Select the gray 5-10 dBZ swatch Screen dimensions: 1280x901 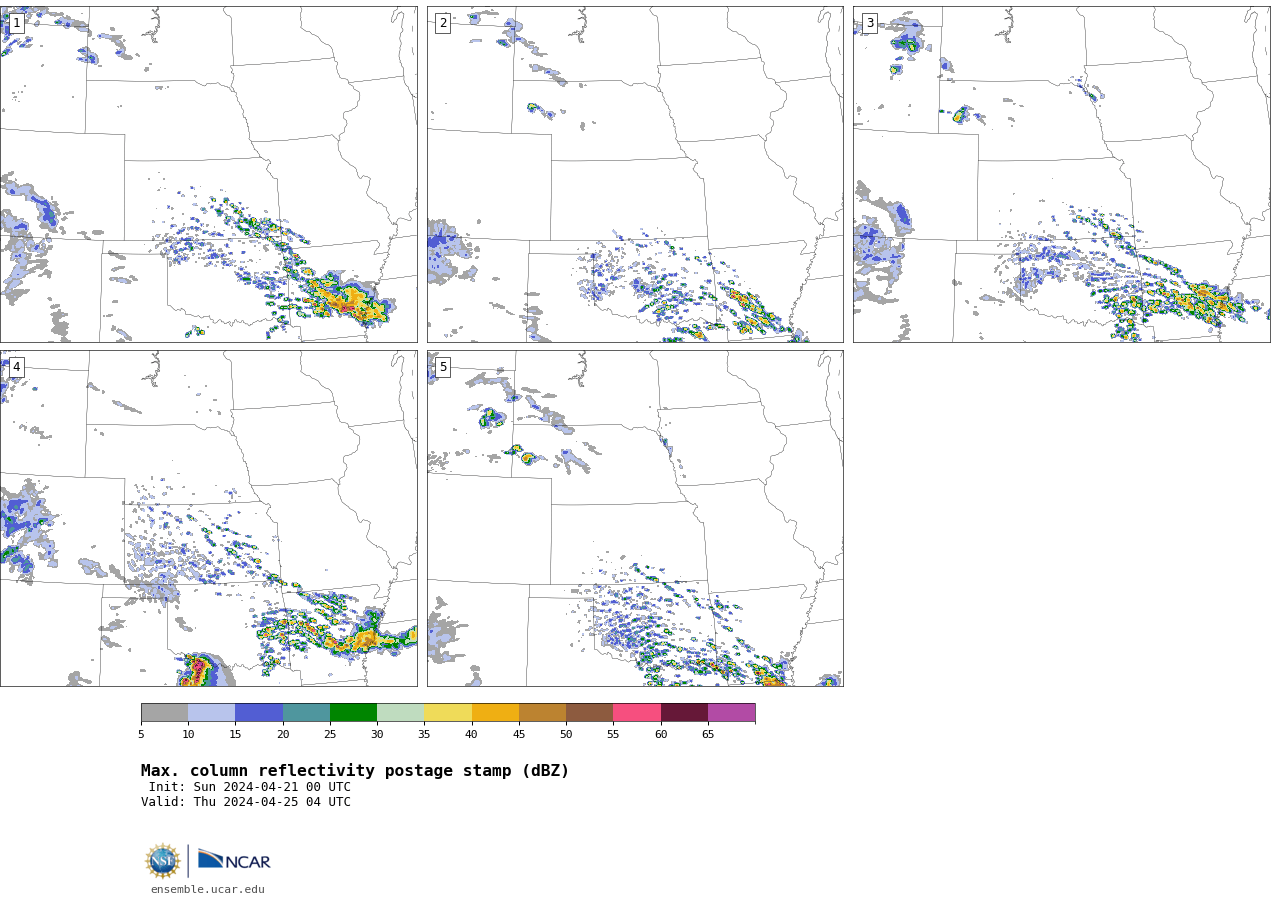(x=164, y=713)
